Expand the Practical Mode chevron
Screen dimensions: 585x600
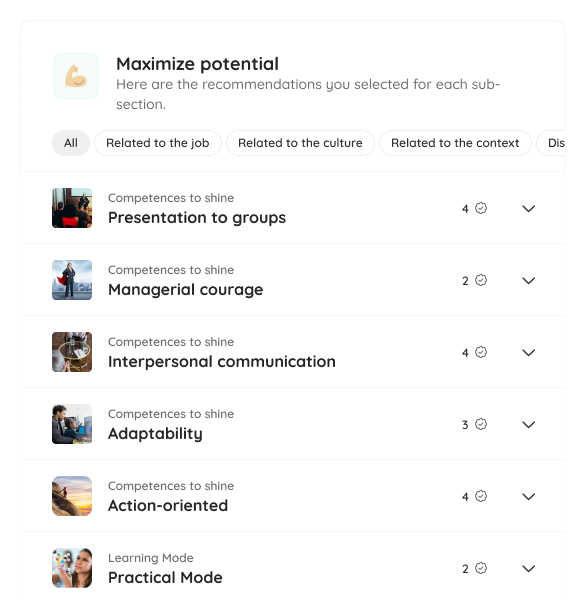tap(528, 568)
